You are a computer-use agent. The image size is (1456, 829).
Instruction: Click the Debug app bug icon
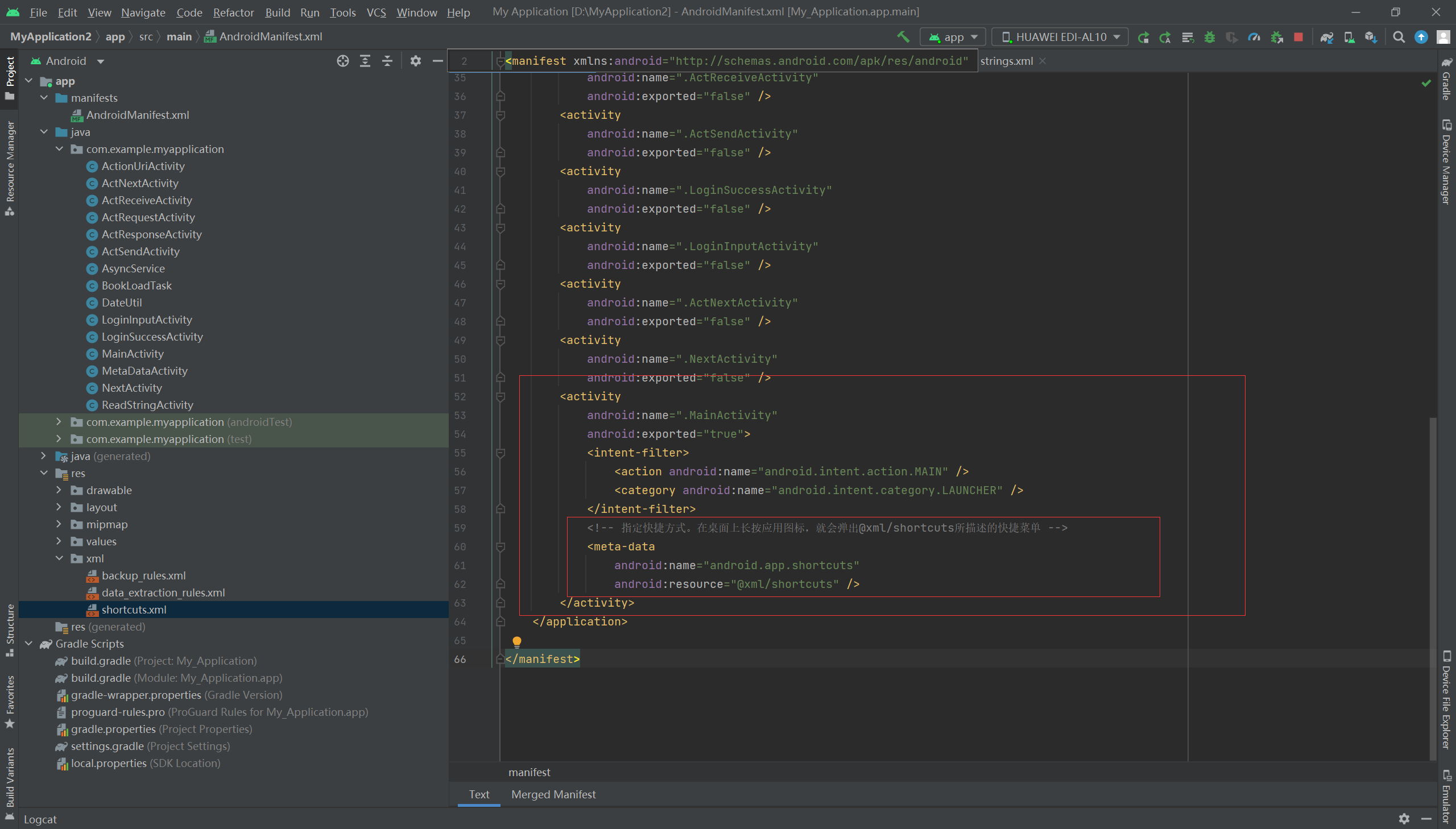[x=1210, y=37]
